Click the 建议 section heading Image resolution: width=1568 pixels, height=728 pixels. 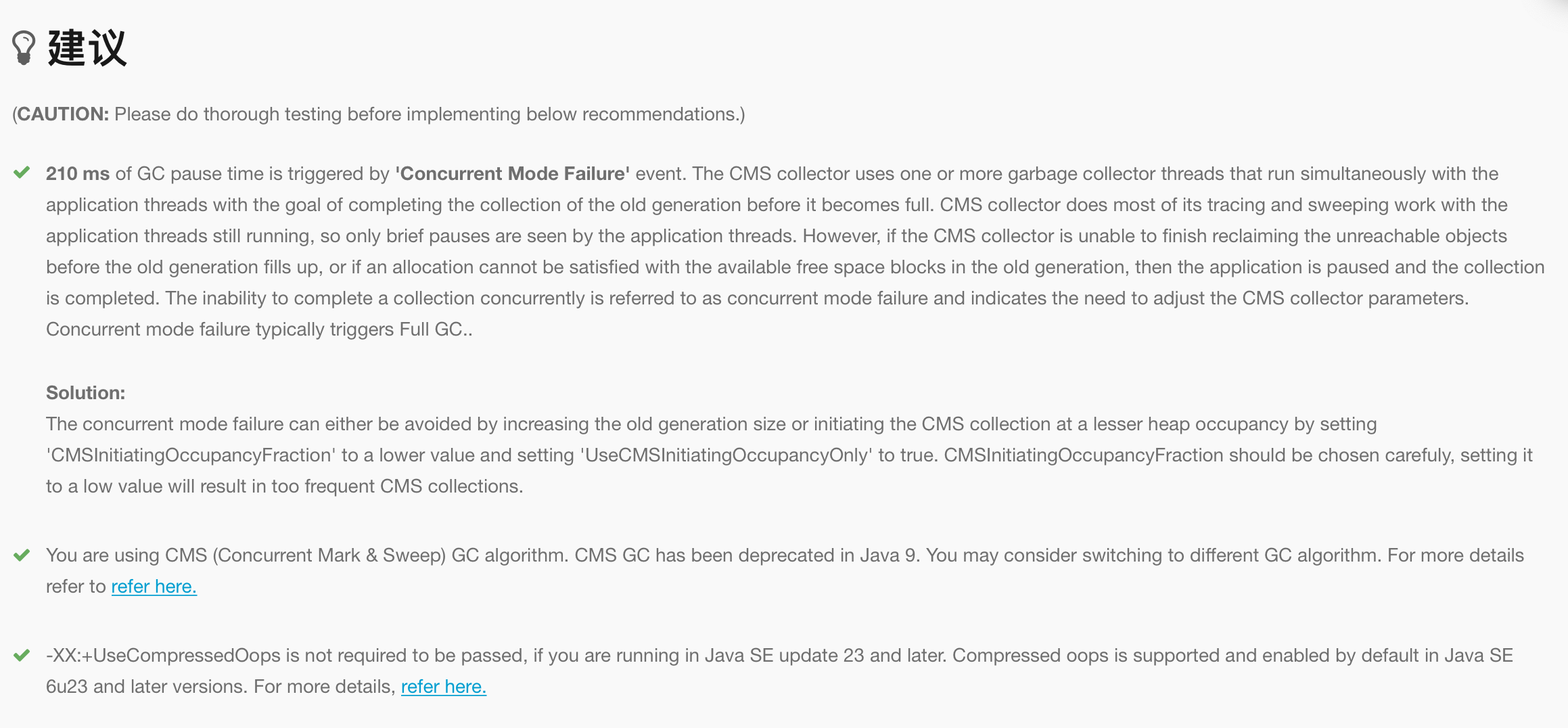(x=87, y=48)
